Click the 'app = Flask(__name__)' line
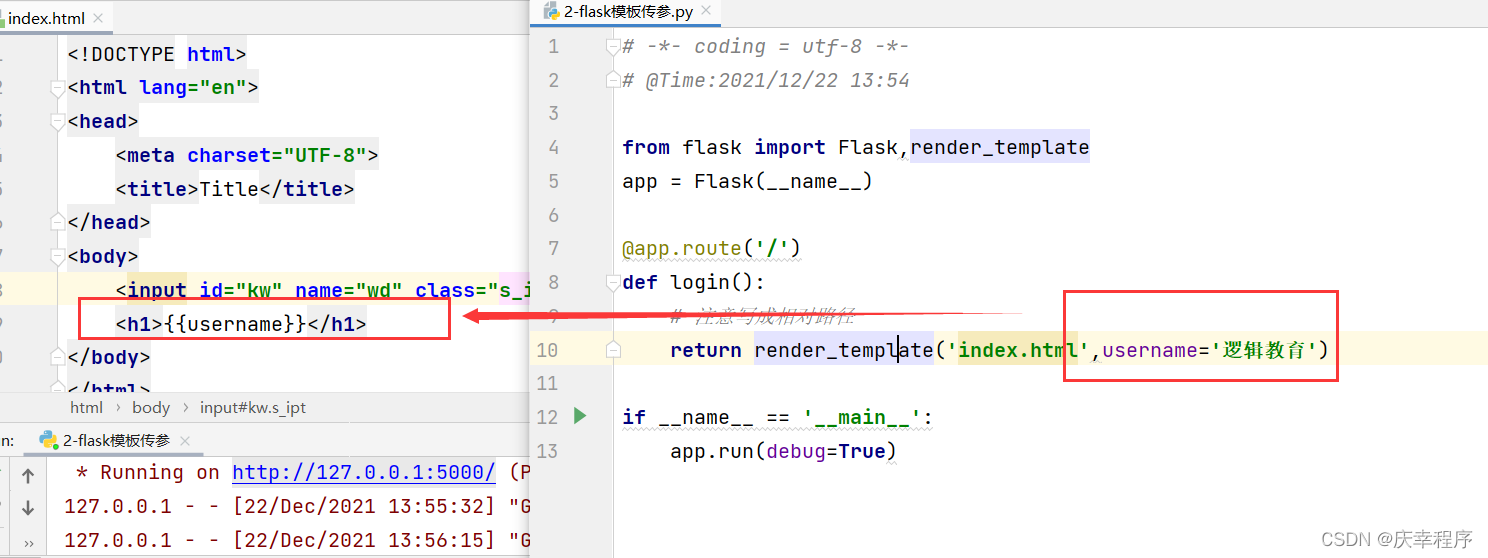1488x558 pixels. 747,181
